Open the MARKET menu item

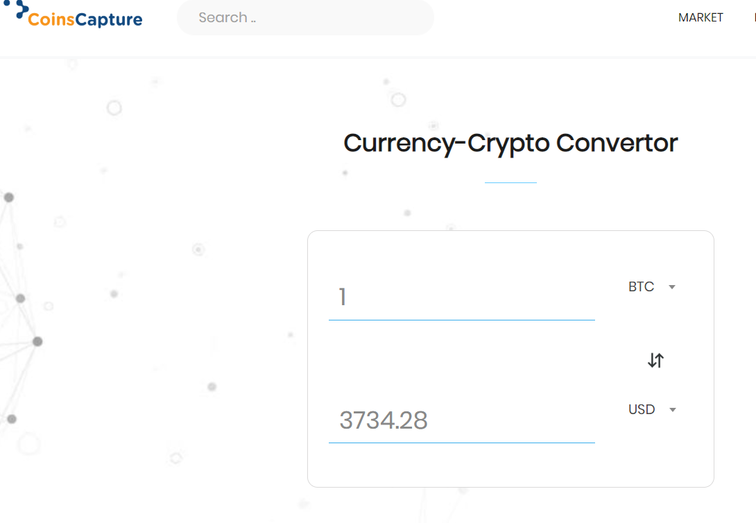701,18
